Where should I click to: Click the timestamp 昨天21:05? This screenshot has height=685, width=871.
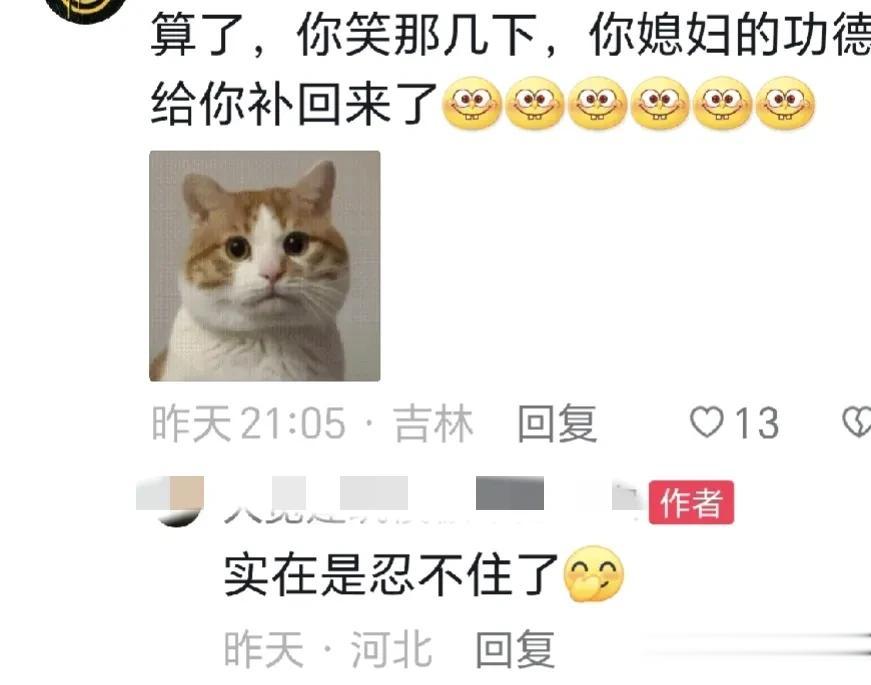pos(248,423)
